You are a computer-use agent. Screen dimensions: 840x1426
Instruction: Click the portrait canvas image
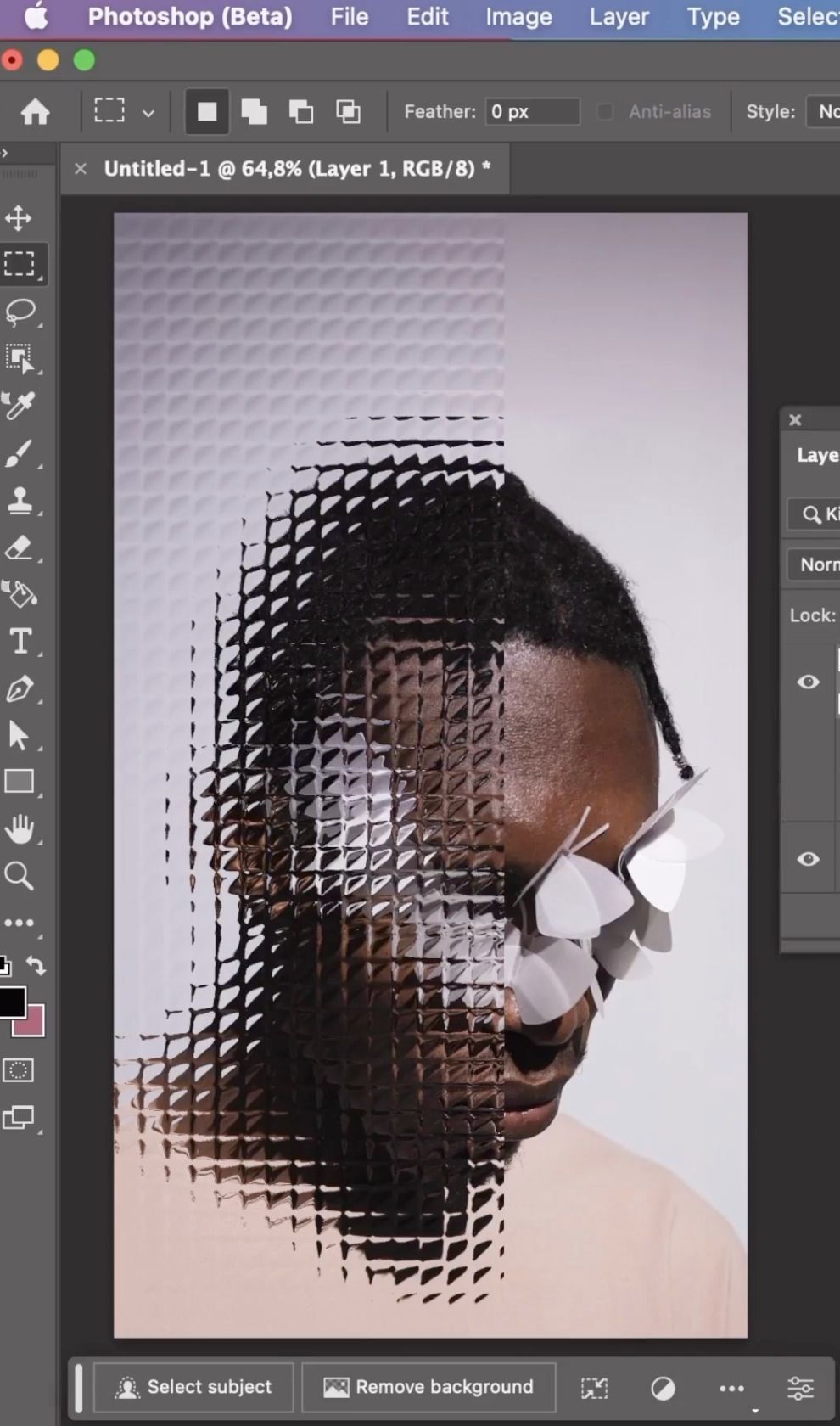(x=430, y=775)
